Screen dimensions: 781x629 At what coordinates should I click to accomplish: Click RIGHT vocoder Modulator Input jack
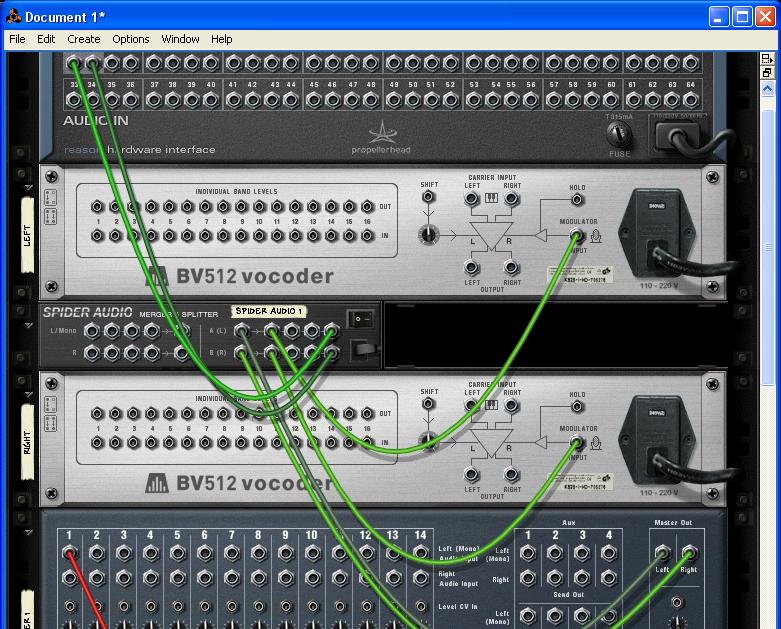577,442
